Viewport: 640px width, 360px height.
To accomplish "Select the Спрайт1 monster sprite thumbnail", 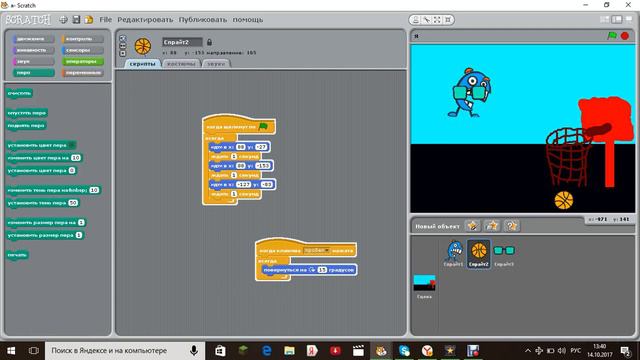I will [x=453, y=253].
